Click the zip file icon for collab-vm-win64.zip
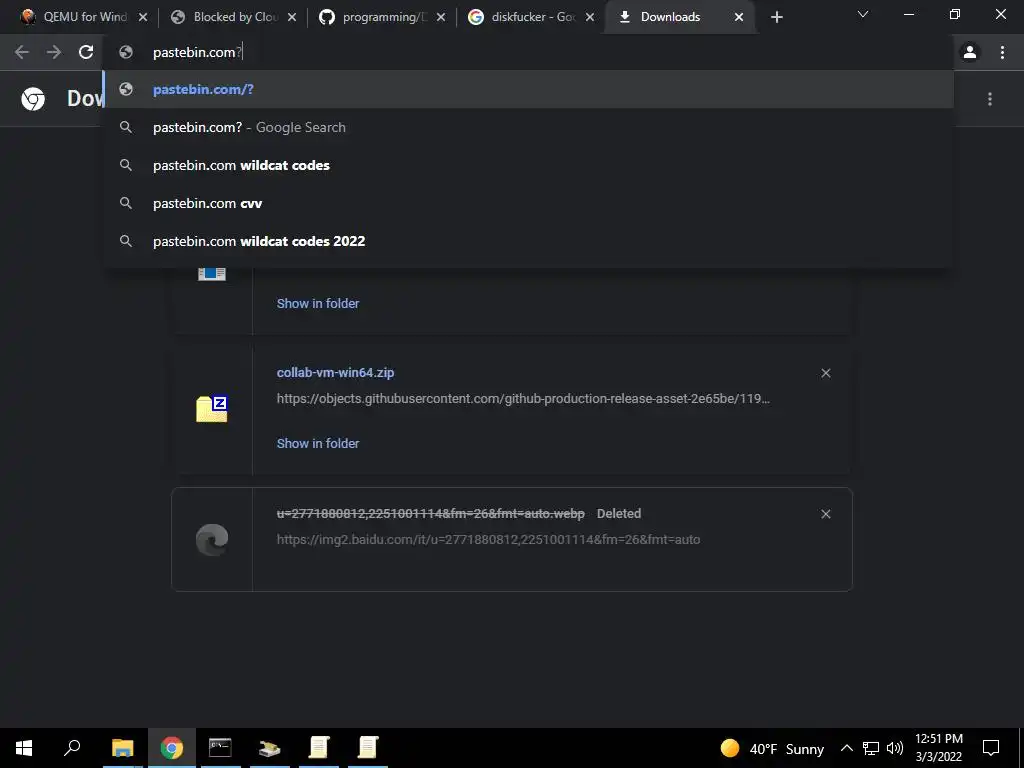The height and width of the screenshot is (768, 1024). click(212, 409)
